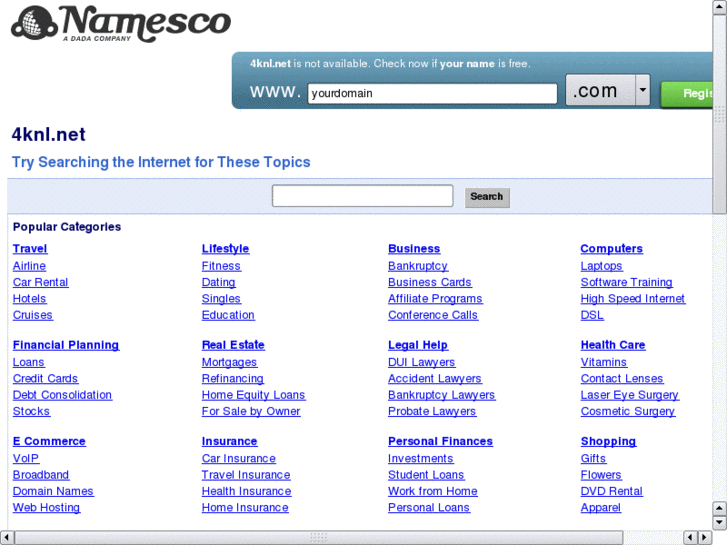Open the DSL link
Viewport: 727px width, 545px height.
point(592,315)
